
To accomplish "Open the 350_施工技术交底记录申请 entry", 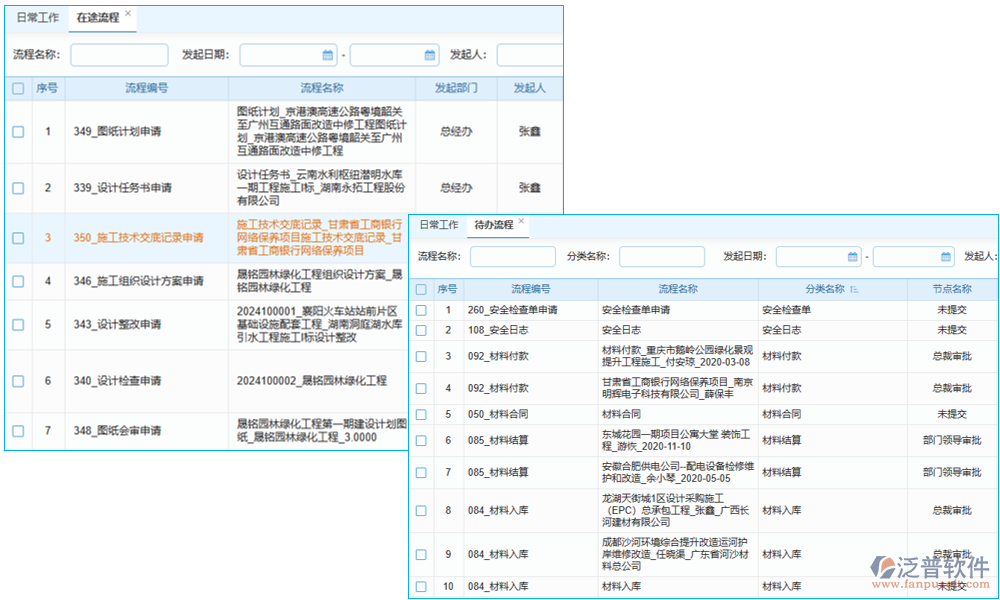I will [138, 238].
